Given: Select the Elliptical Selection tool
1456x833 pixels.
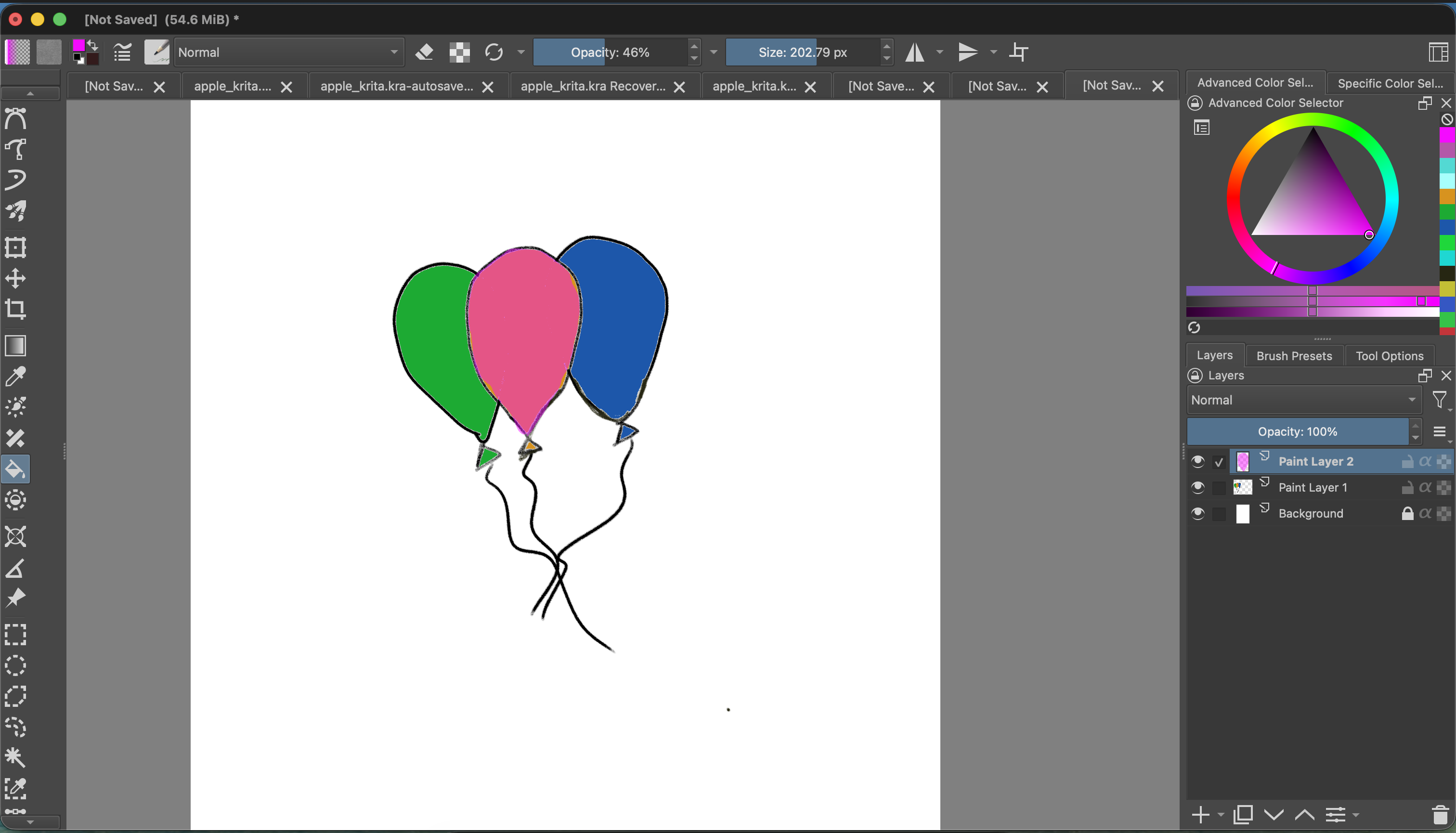Looking at the screenshot, I should tap(15, 665).
